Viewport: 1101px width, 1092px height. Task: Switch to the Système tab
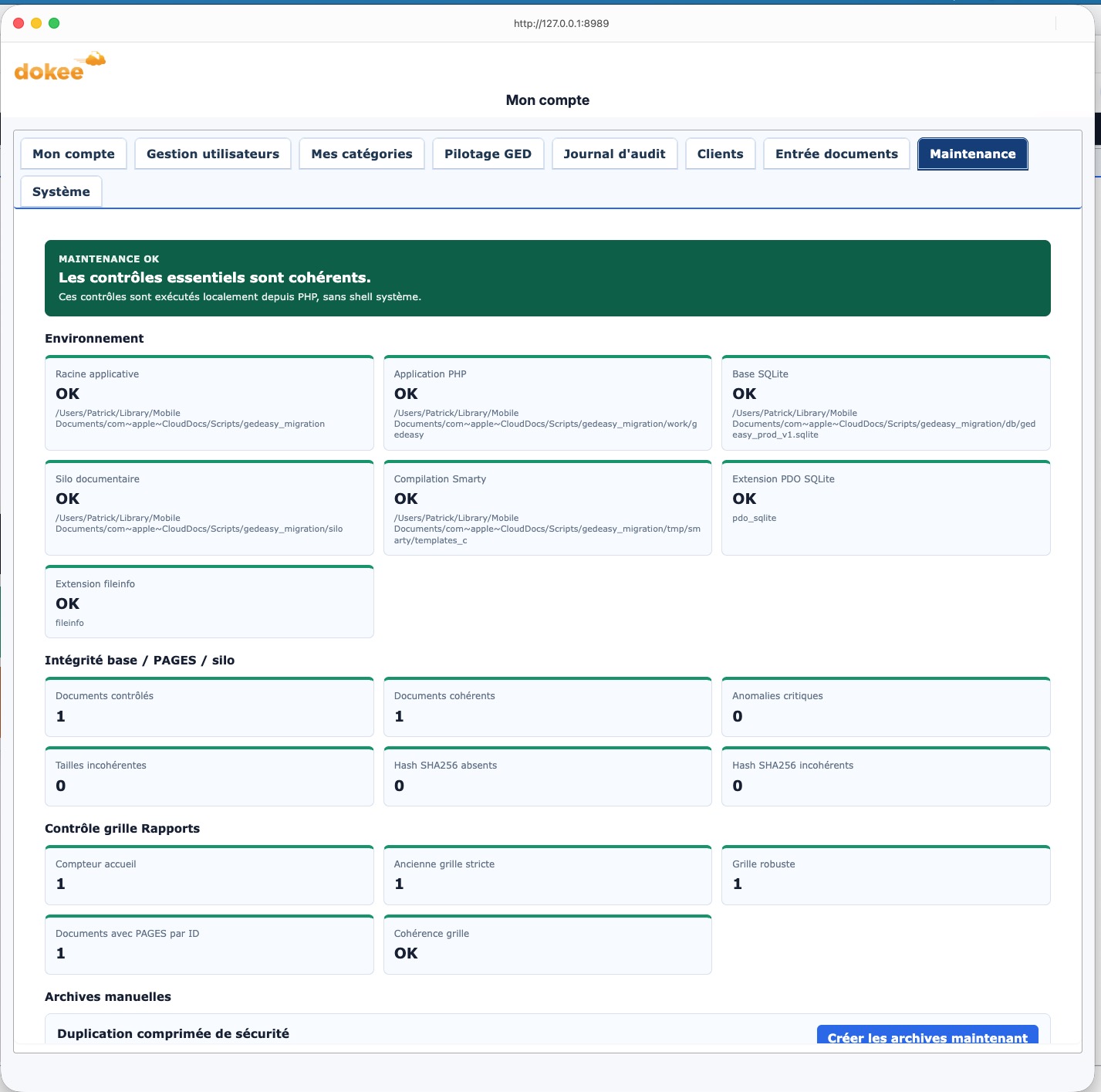click(61, 191)
